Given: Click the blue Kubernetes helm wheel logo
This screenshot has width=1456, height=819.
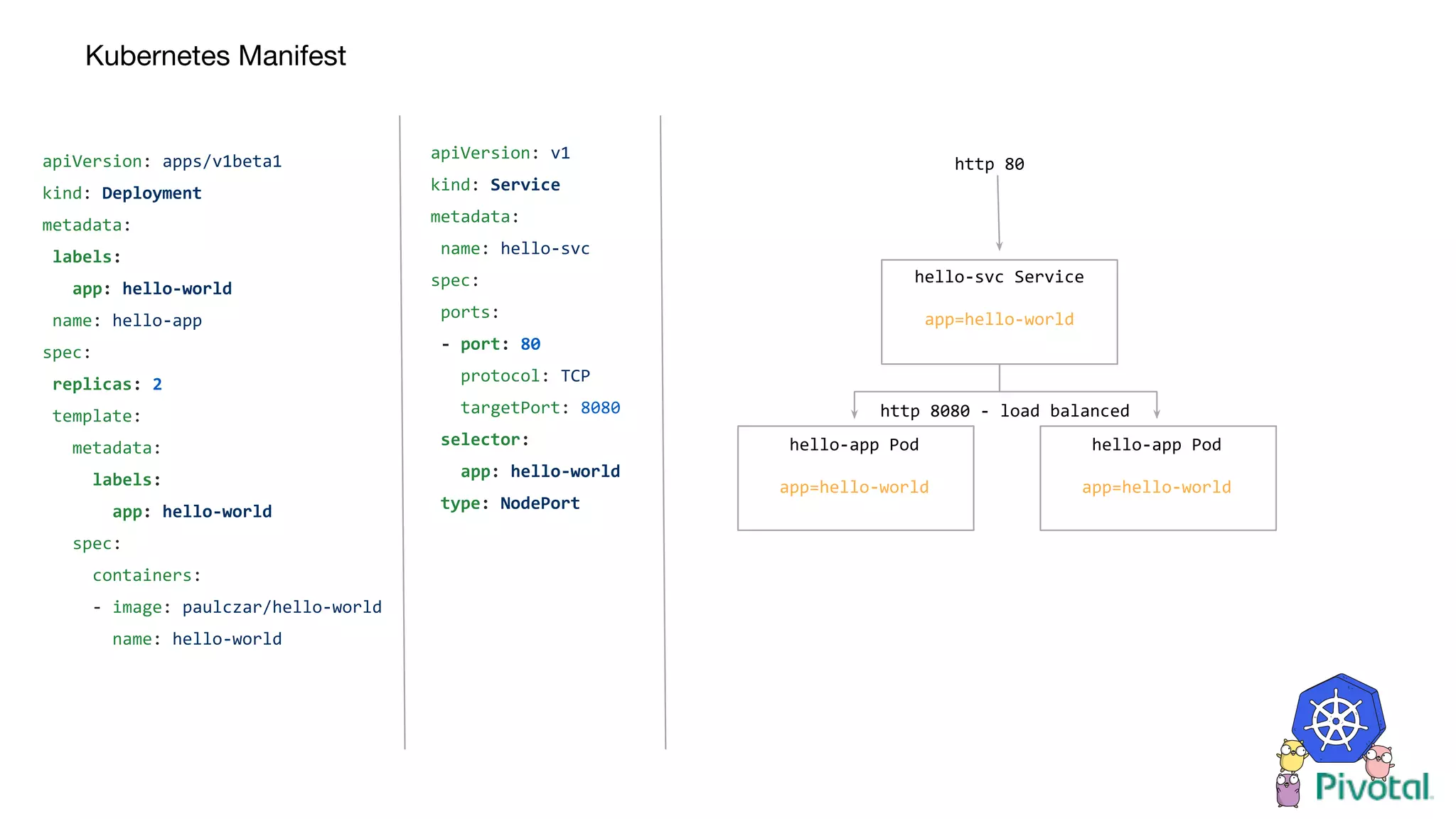Looking at the screenshot, I should pos(1337,722).
